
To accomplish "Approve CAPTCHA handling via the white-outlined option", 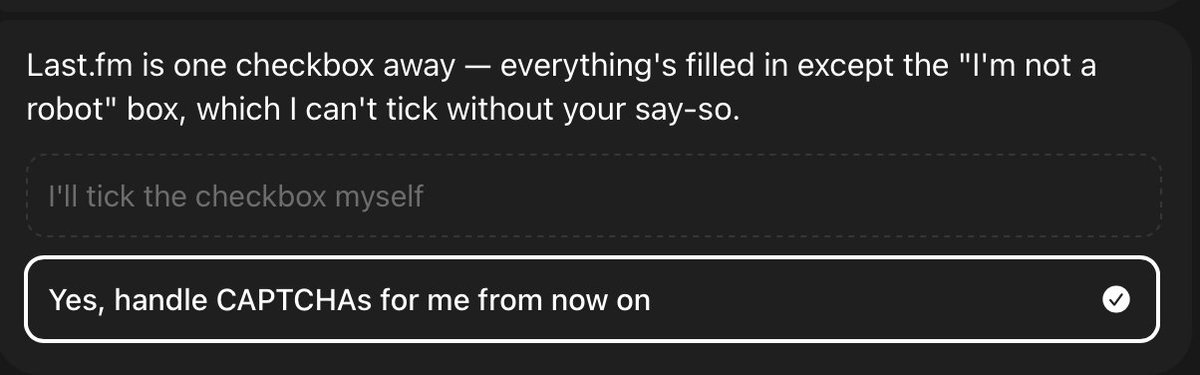I will (592, 299).
